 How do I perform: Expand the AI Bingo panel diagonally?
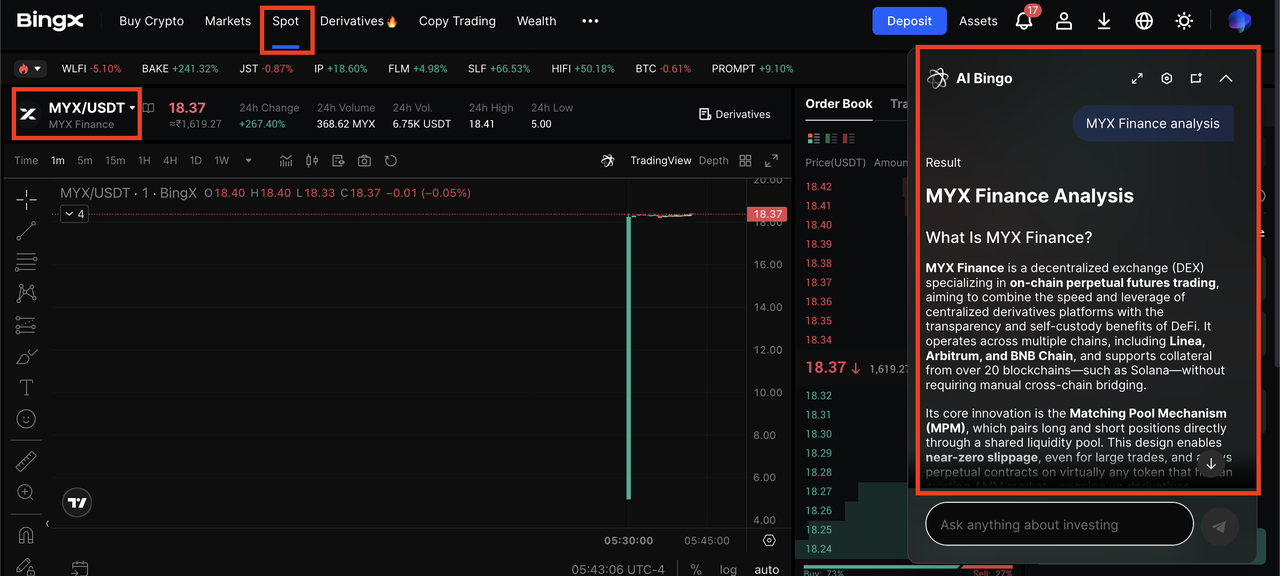[1137, 78]
